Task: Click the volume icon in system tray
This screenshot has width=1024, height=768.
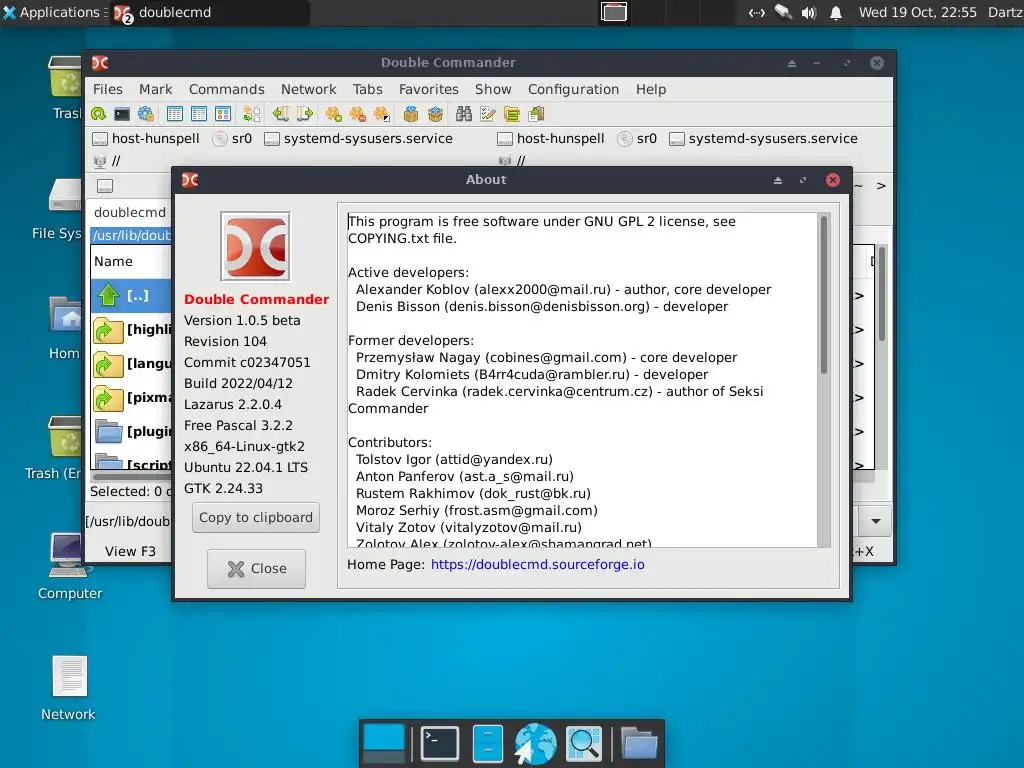Action: tap(808, 13)
